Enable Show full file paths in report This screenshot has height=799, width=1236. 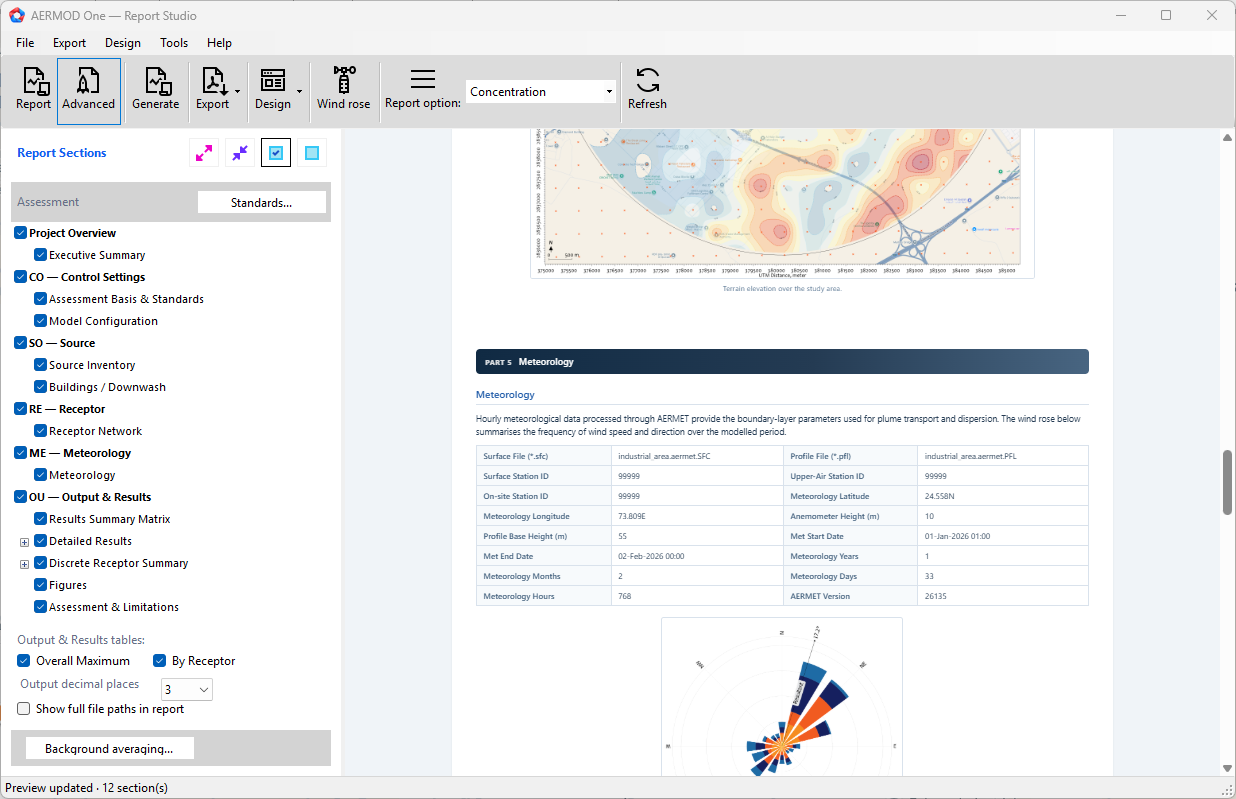[24, 709]
